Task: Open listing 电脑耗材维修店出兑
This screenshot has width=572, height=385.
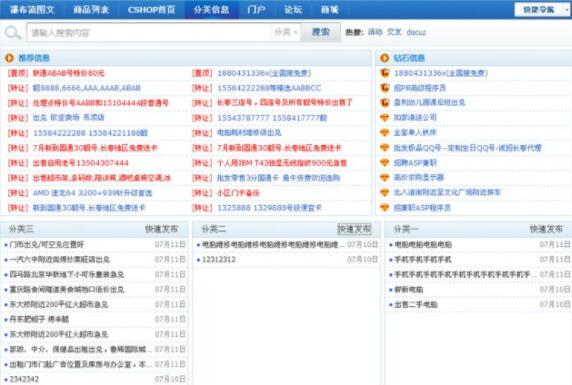Action: (x=249, y=132)
